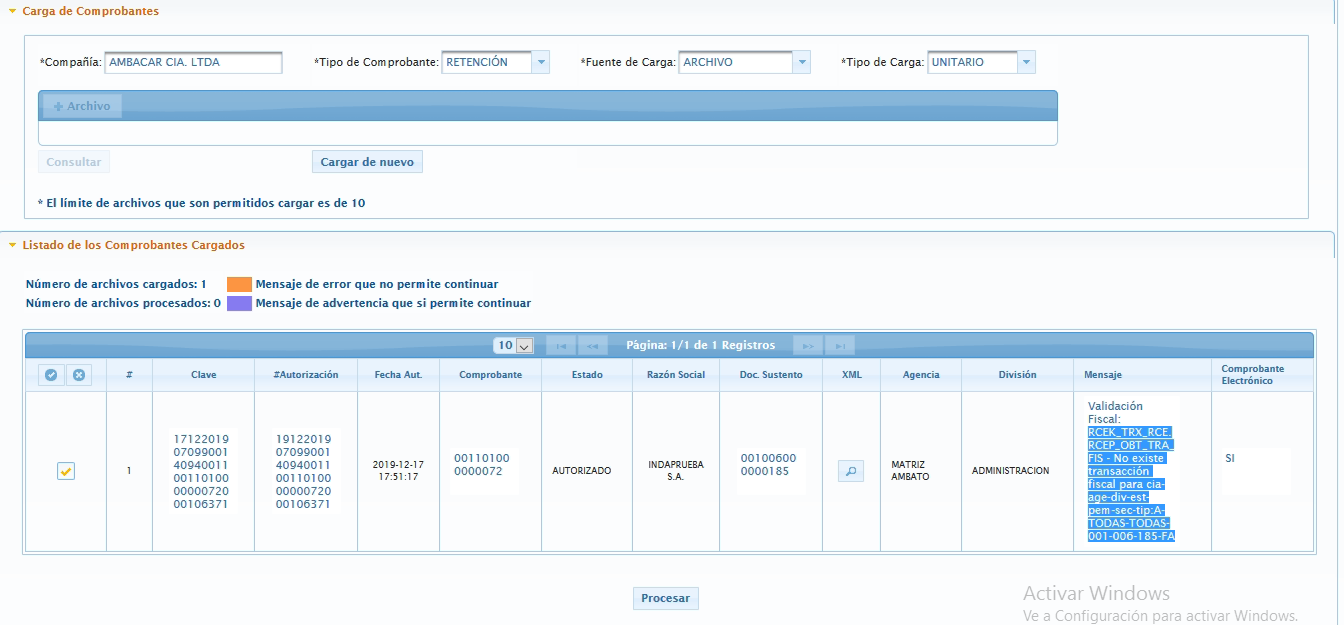Expand the Tipo de Carga dropdown
The width and height of the screenshot is (1344, 625).
point(1026,62)
